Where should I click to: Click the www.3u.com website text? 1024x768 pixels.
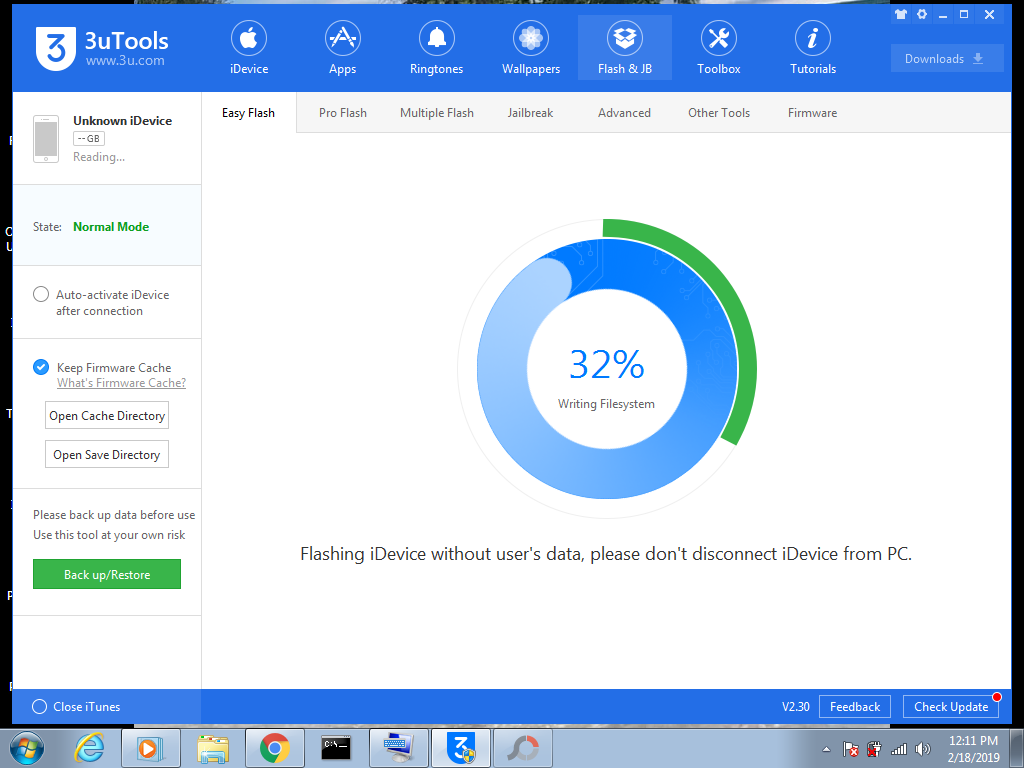[x=125, y=61]
